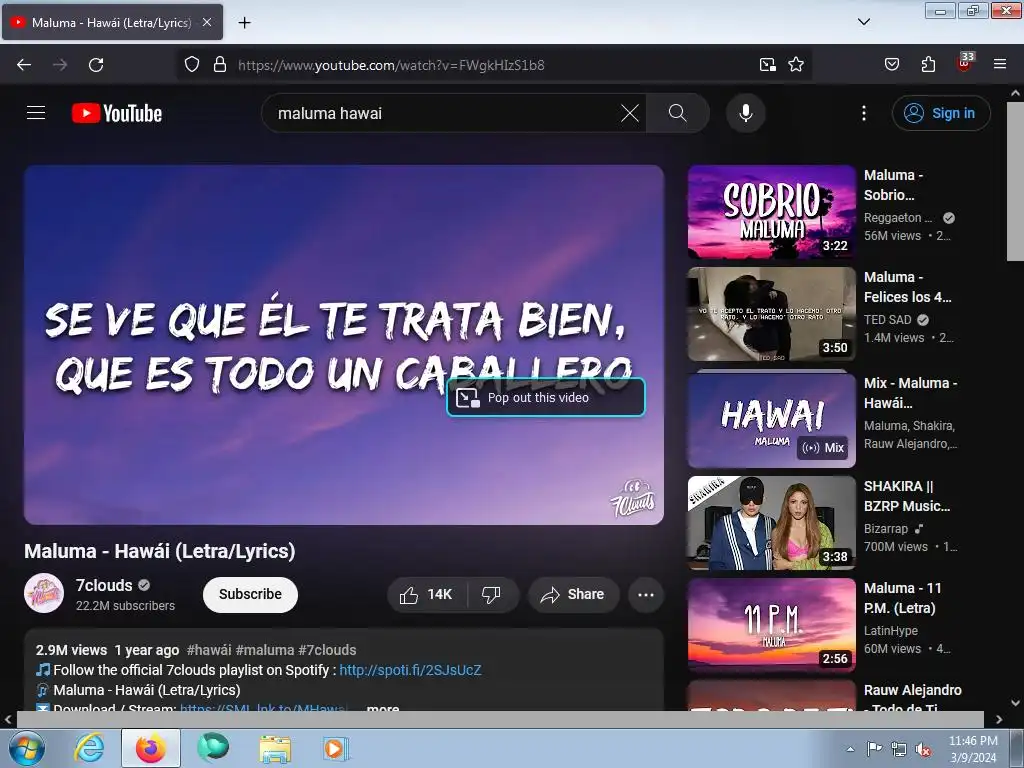This screenshot has height=768, width=1024.
Task: Click the #7clouds hashtag
Action: pos(327,650)
